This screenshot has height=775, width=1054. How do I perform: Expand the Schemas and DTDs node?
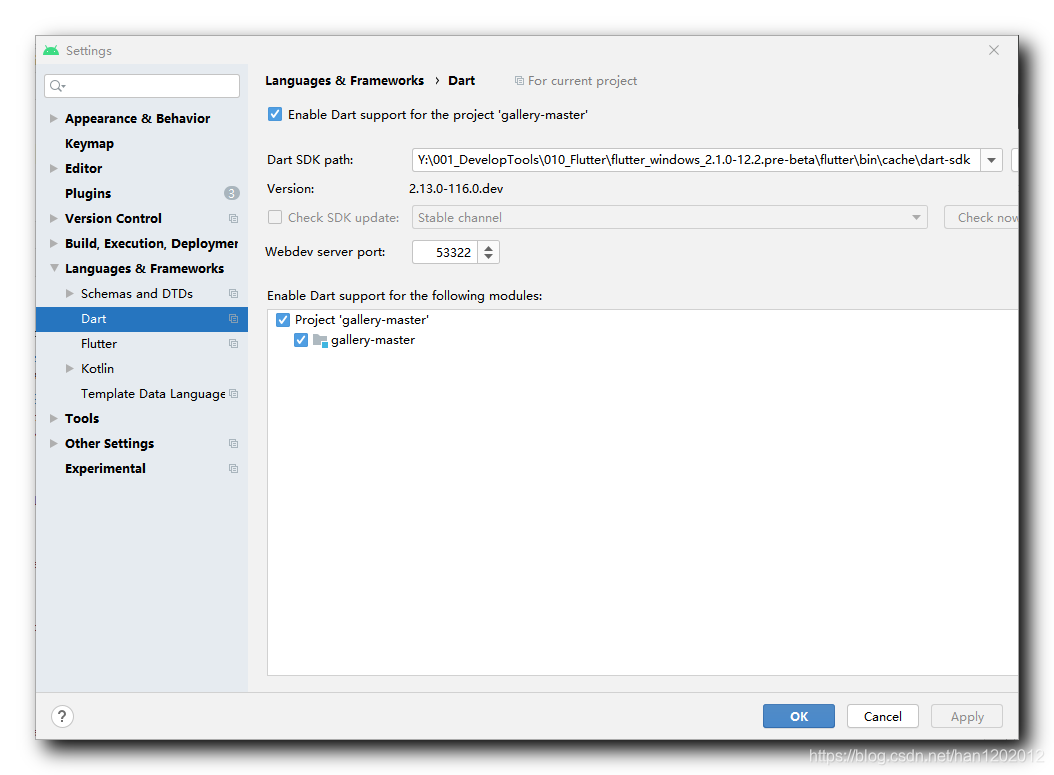click(69, 294)
